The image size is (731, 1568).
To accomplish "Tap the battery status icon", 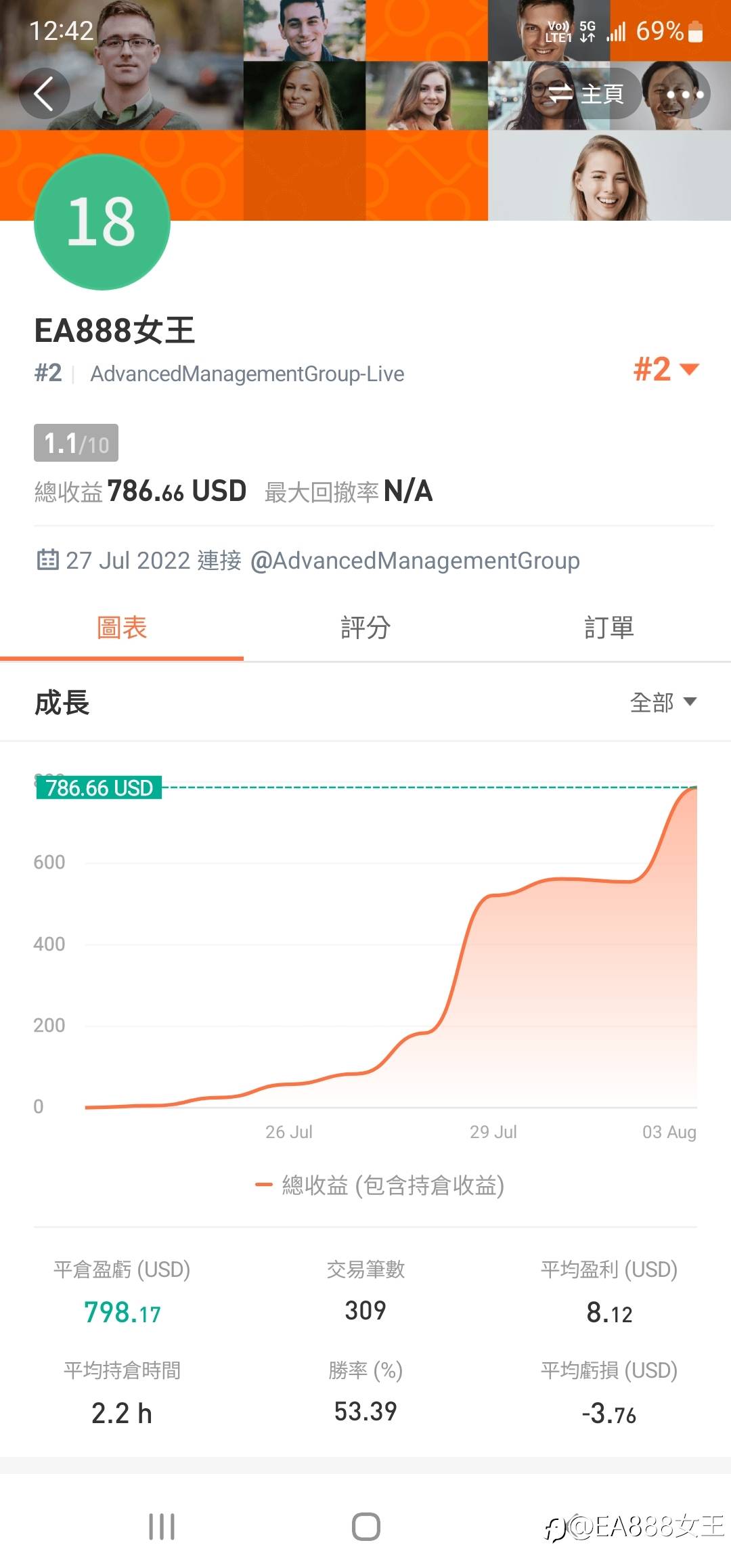I will (695, 31).
